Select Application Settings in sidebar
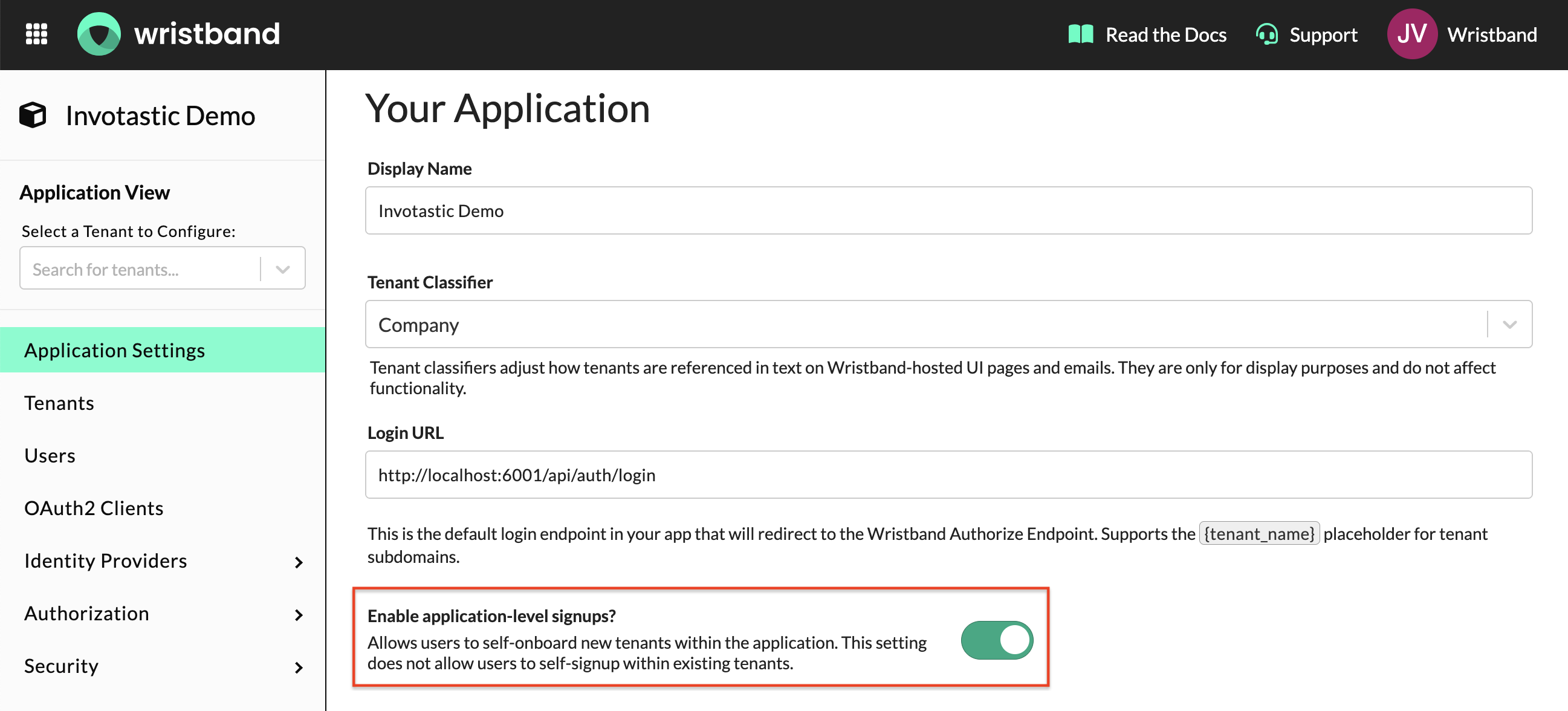 tap(114, 350)
